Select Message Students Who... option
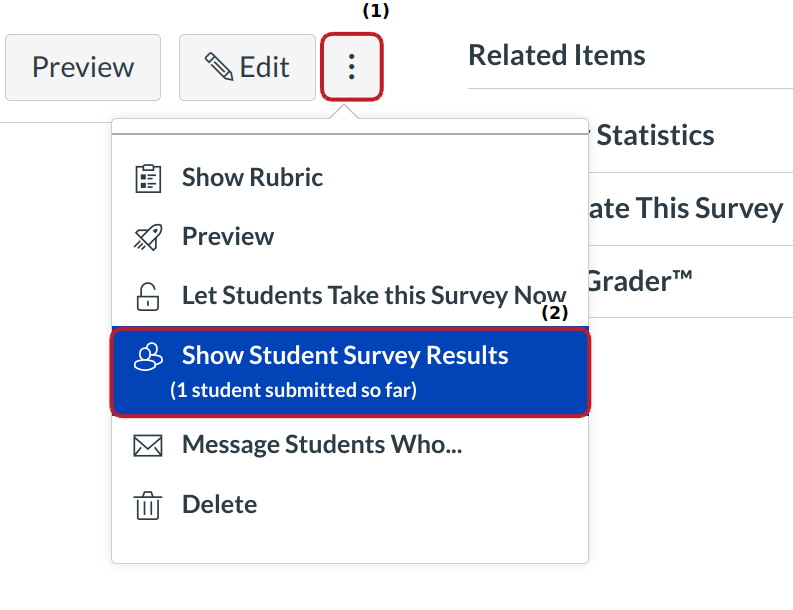 pyautogui.click(x=321, y=445)
